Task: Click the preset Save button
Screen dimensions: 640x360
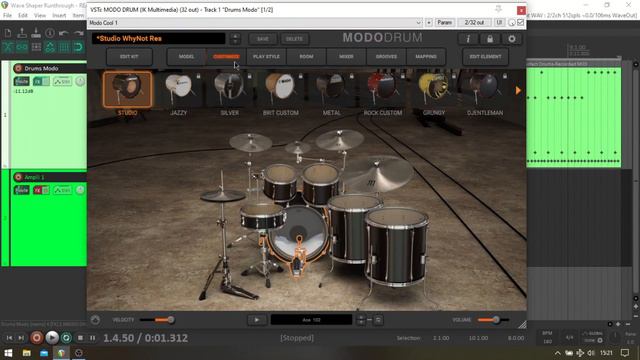Action: [263, 39]
